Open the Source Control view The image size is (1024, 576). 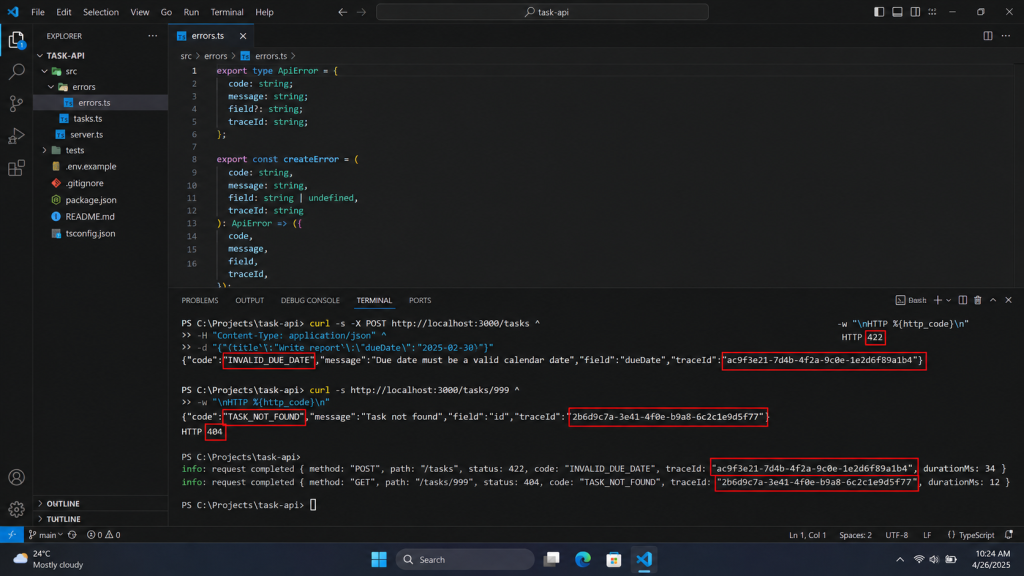click(16, 103)
